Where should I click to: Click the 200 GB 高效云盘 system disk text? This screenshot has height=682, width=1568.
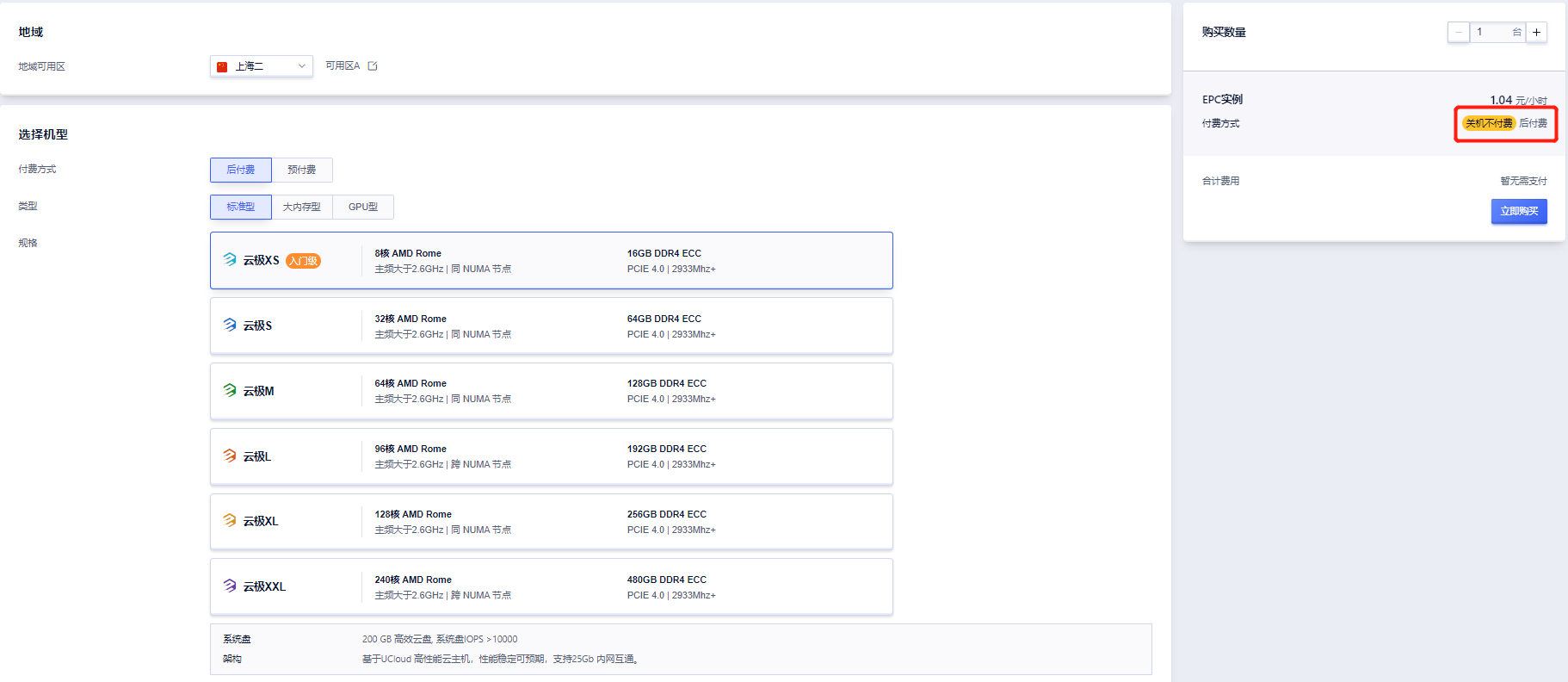[x=440, y=639]
